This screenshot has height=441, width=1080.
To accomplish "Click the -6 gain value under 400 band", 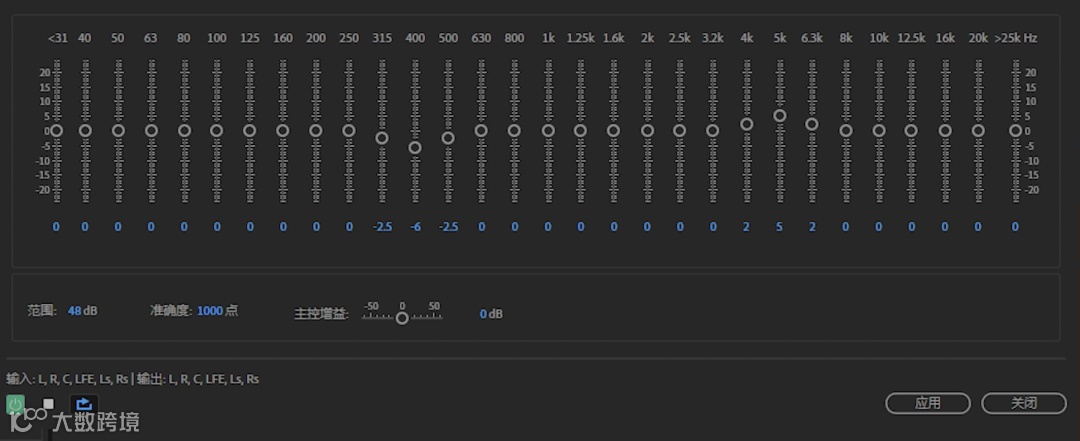I will 415,227.
